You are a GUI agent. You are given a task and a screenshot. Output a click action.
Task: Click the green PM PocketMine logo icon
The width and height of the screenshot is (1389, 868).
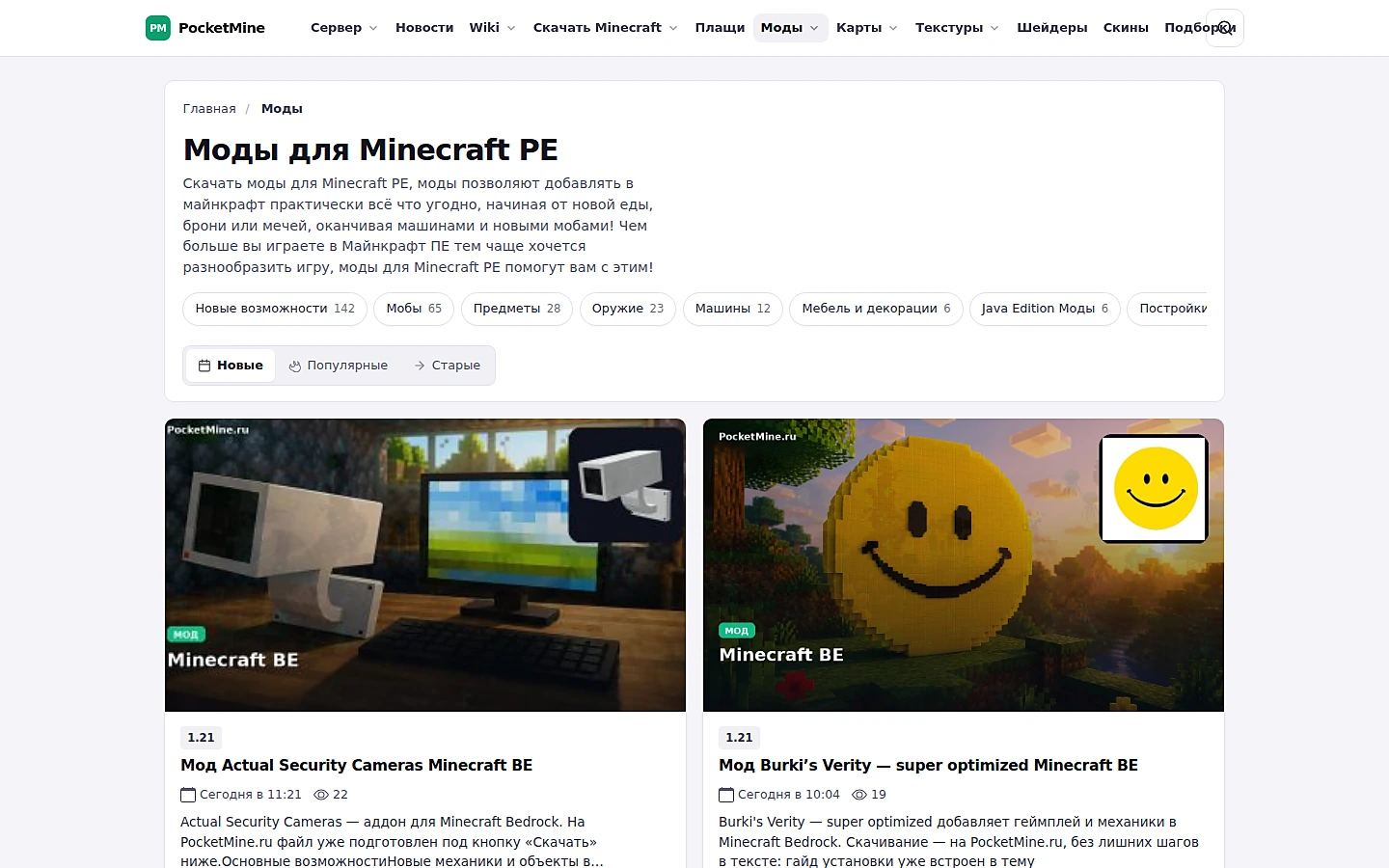(x=158, y=28)
